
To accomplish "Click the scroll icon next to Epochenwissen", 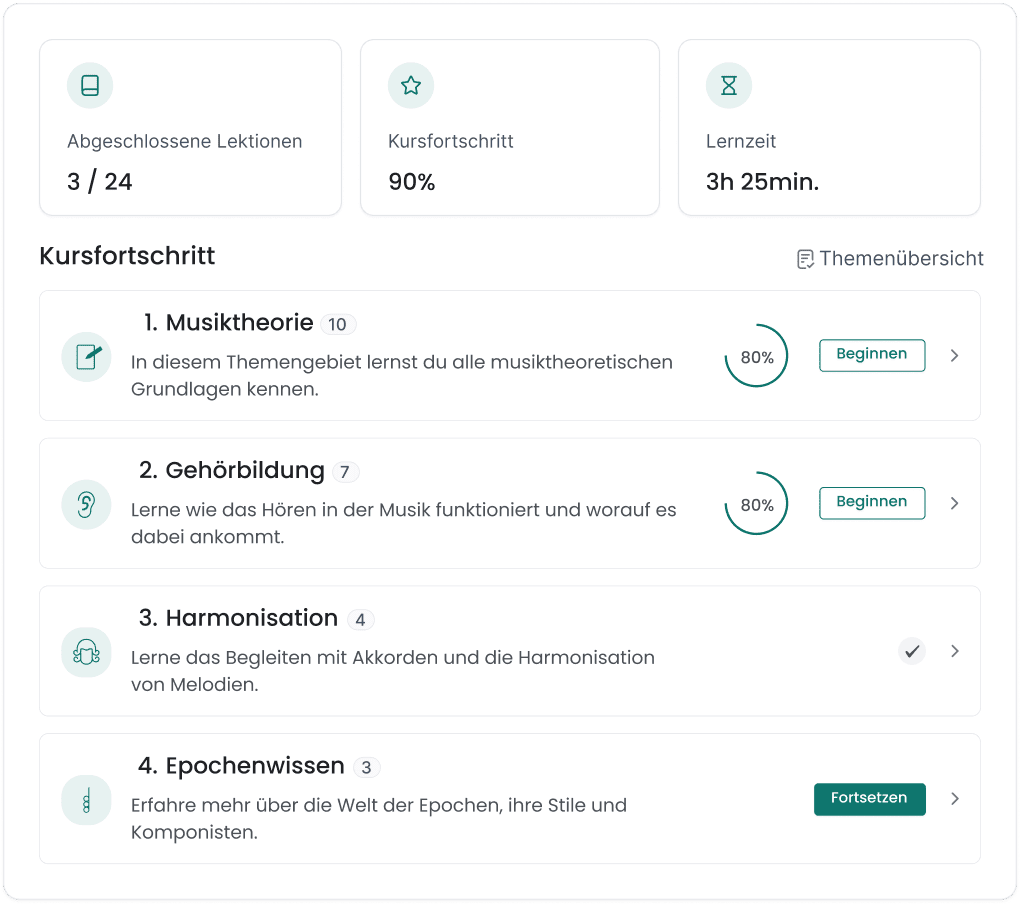I will (x=86, y=799).
